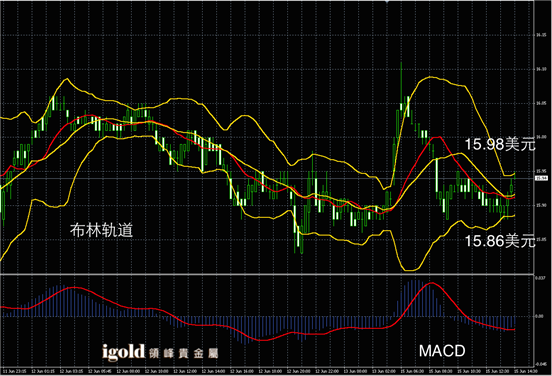Viewport: 552px width, 376px height.
Task: Click the 0.00 MACD zero axis label
Action: [539, 316]
